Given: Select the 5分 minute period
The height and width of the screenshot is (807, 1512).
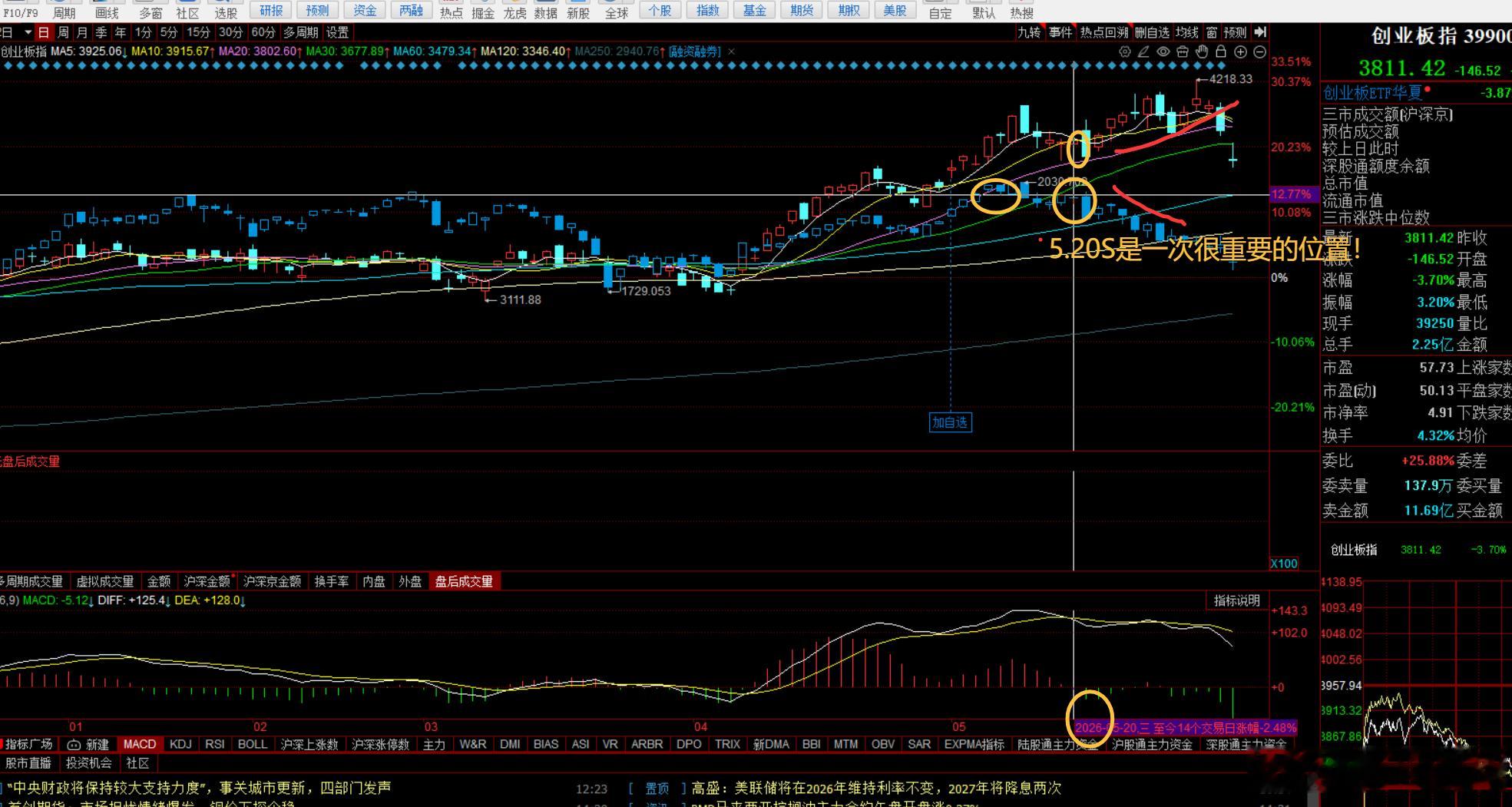Looking at the screenshot, I should [169, 32].
